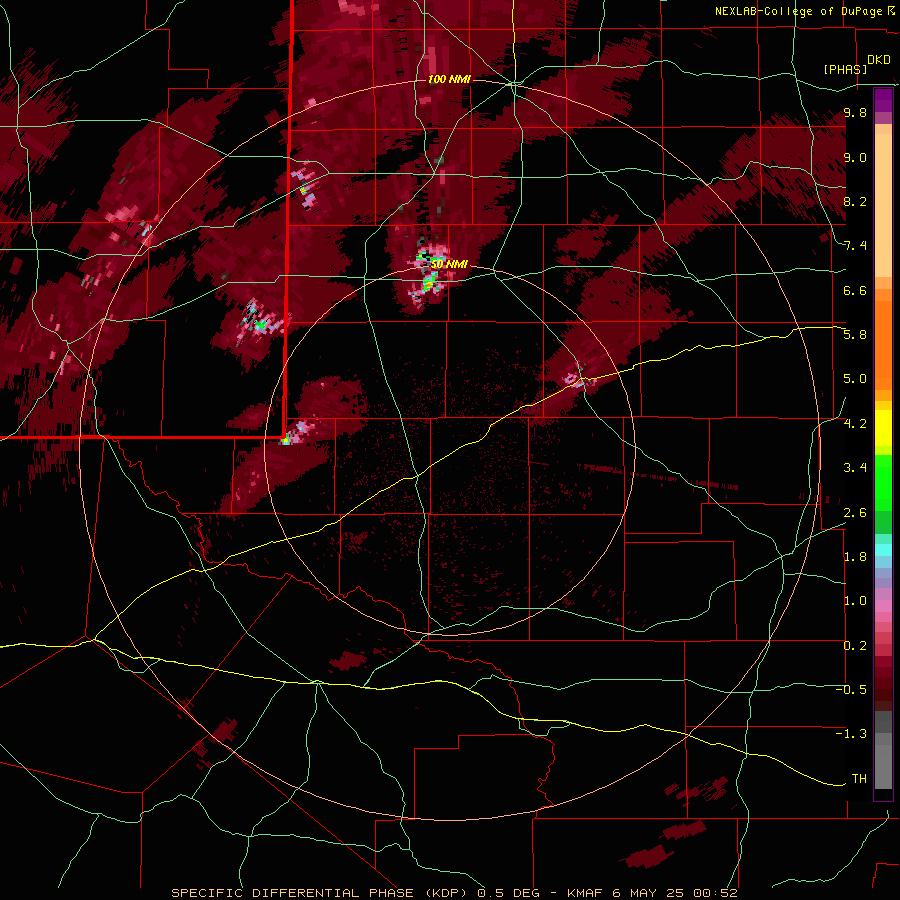The image size is (900, 900).
Task: Click the 9.0 color scale value
Action: 855,157
